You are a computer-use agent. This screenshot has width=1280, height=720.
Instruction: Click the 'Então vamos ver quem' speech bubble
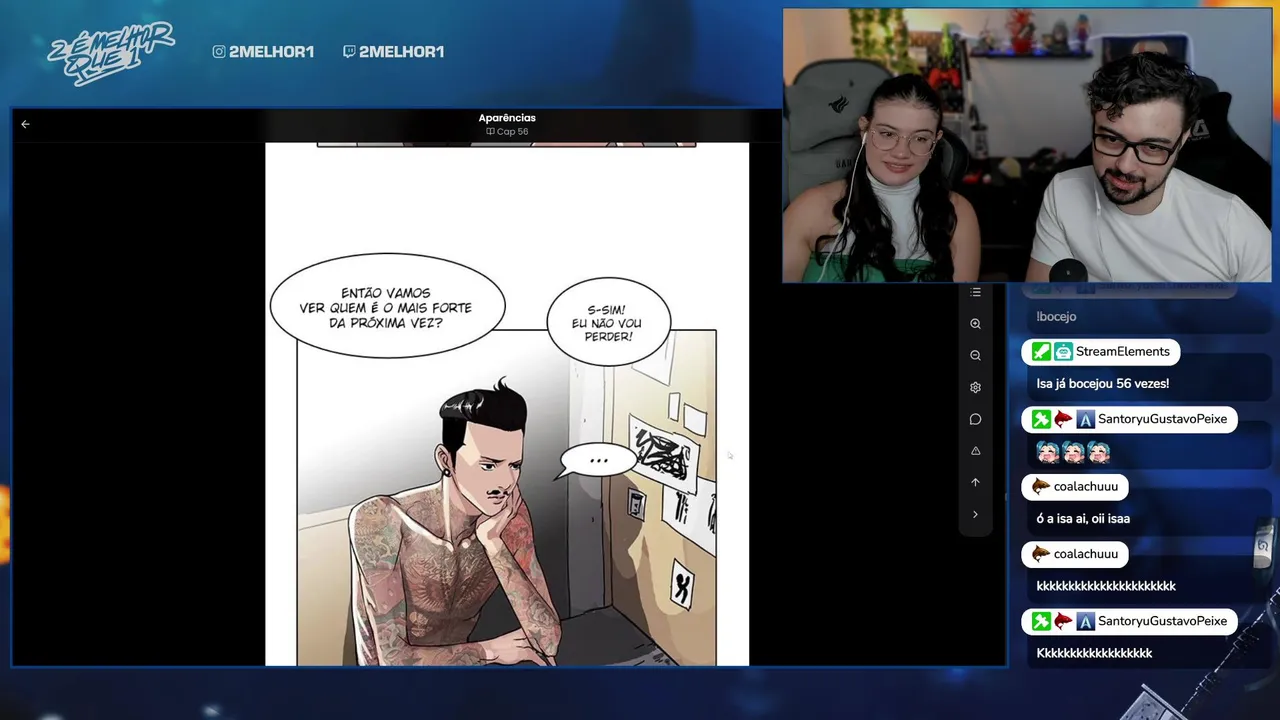pyautogui.click(x=387, y=307)
